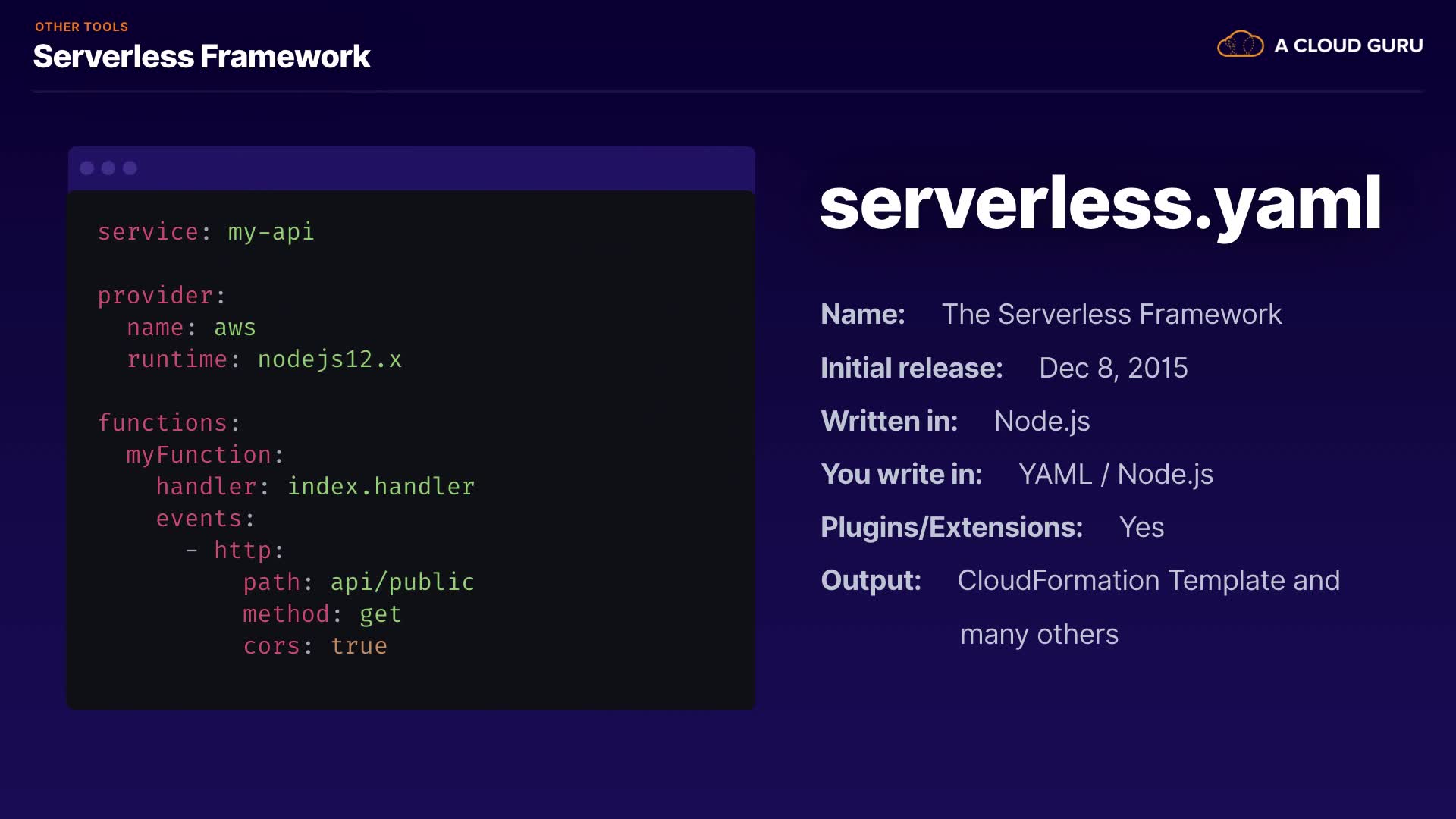Click the 'path: api/public' code line
The image size is (1456, 819).
(x=358, y=582)
